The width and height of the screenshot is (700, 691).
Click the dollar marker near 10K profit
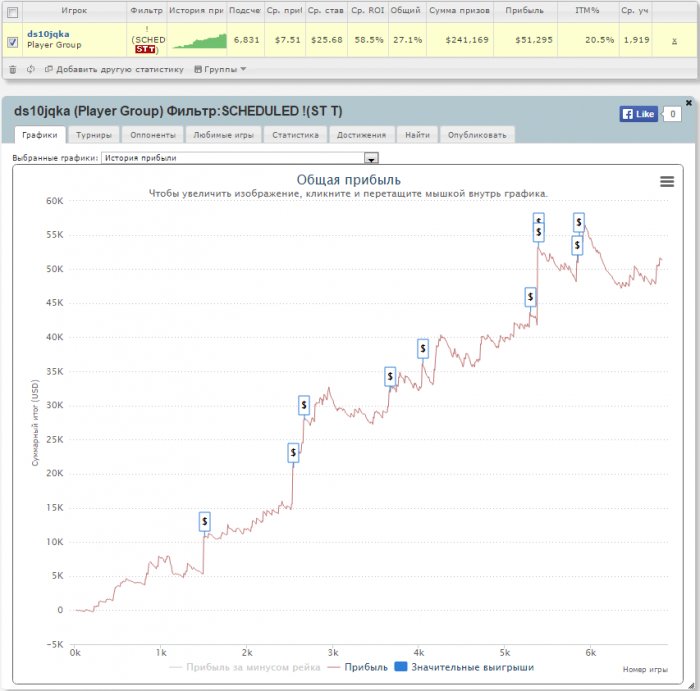(204, 521)
